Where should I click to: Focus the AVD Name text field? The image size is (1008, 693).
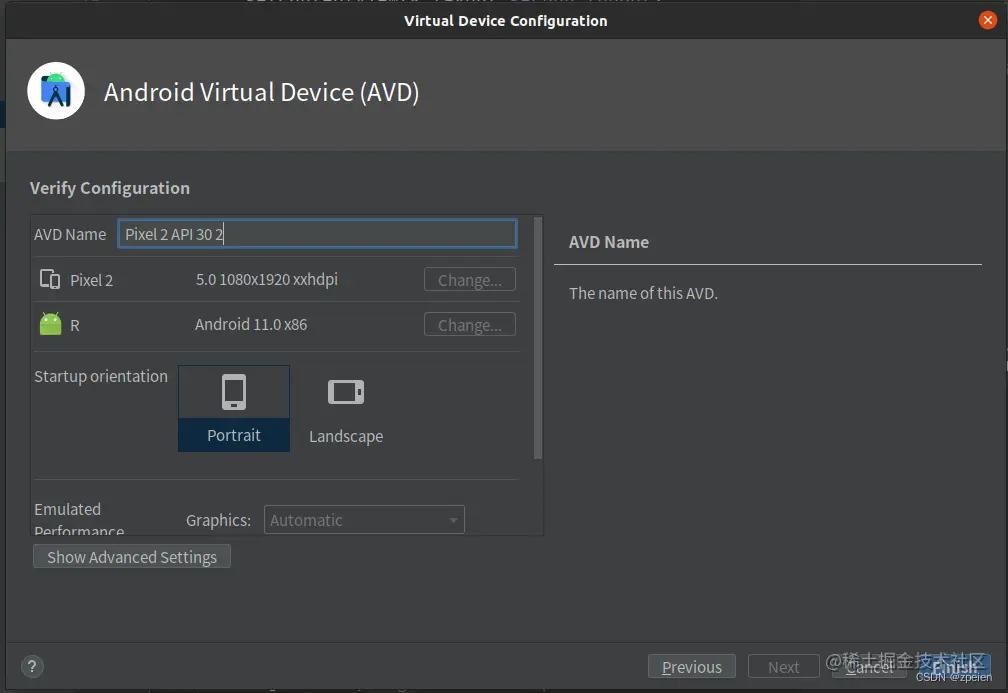pyautogui.click(x=318, y=234)
